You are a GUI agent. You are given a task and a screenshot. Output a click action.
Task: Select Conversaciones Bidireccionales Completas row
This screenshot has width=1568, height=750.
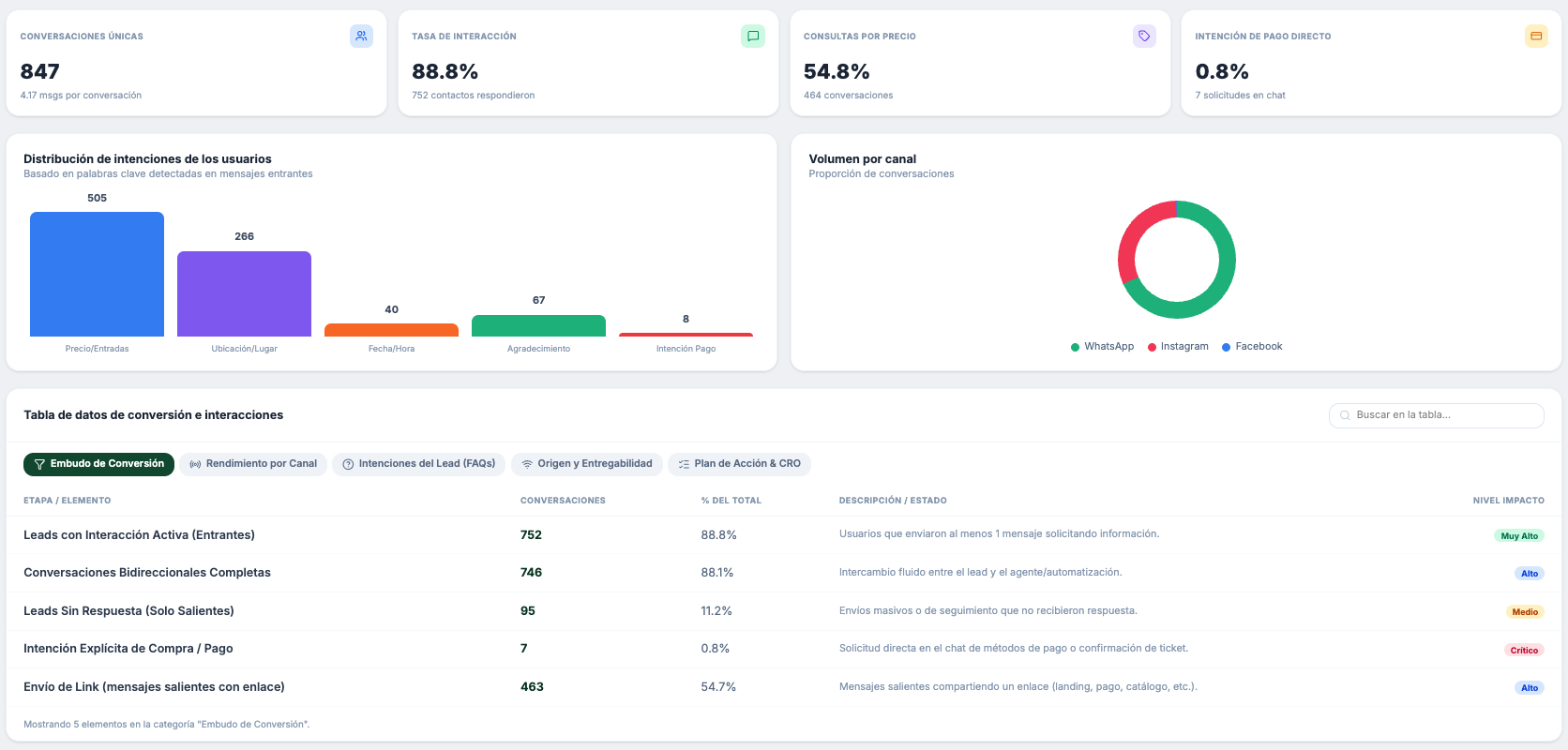[784, 573]
